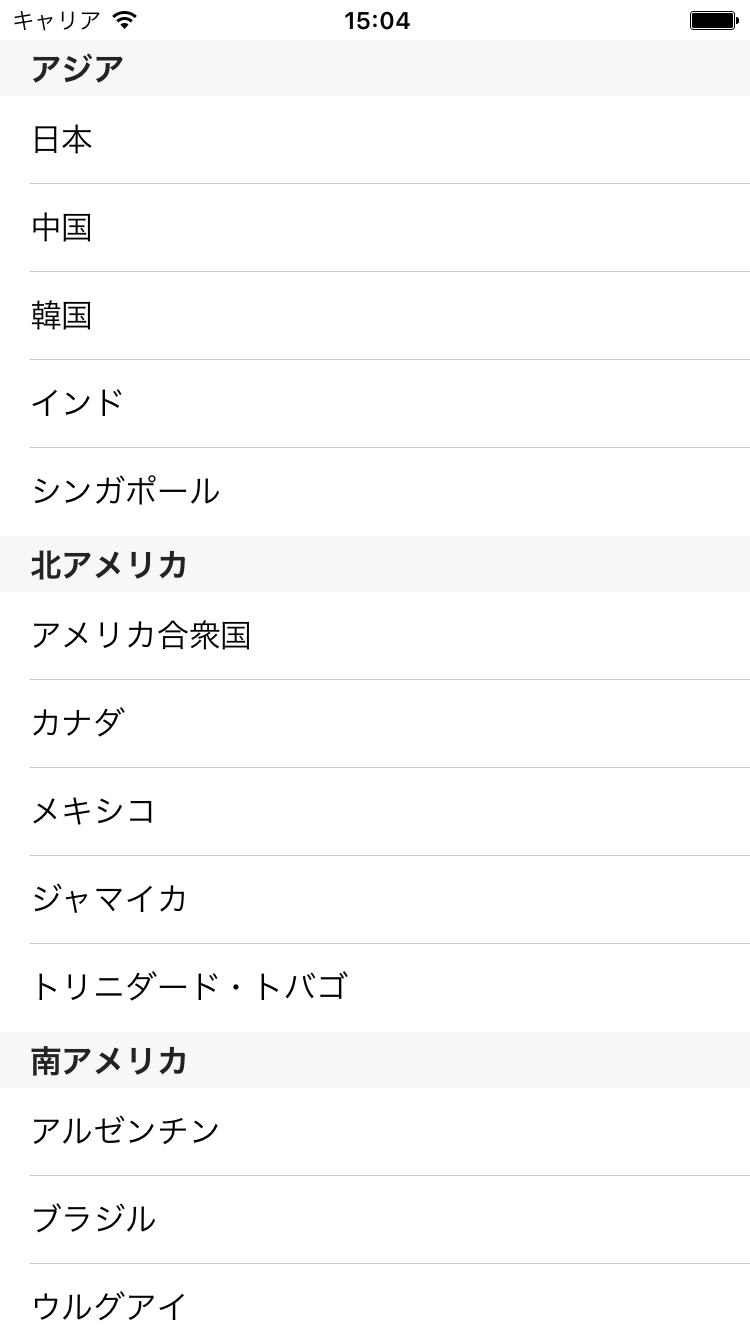Select アメリカ合衆国 in the list
Viewport: 750px width, 1334px height.
click(x=141, y=636)
